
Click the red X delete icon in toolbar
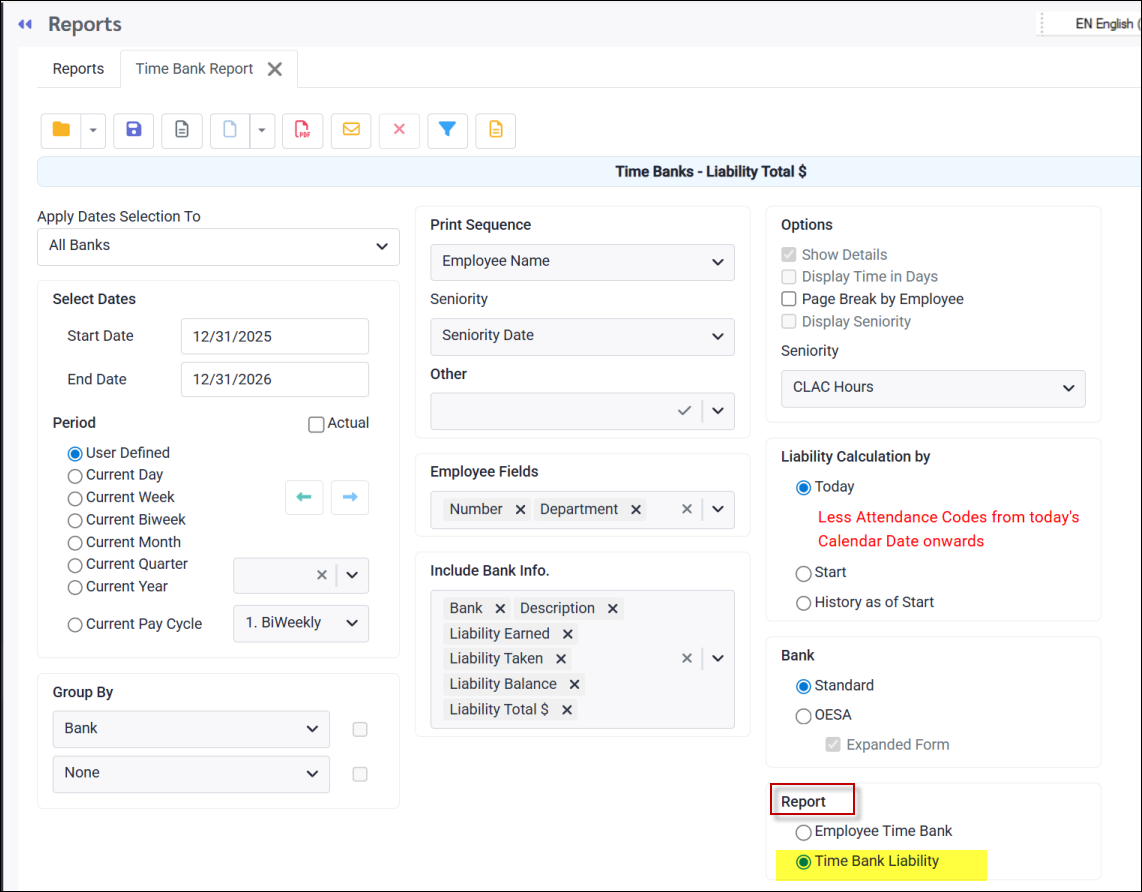coord(399,130)
